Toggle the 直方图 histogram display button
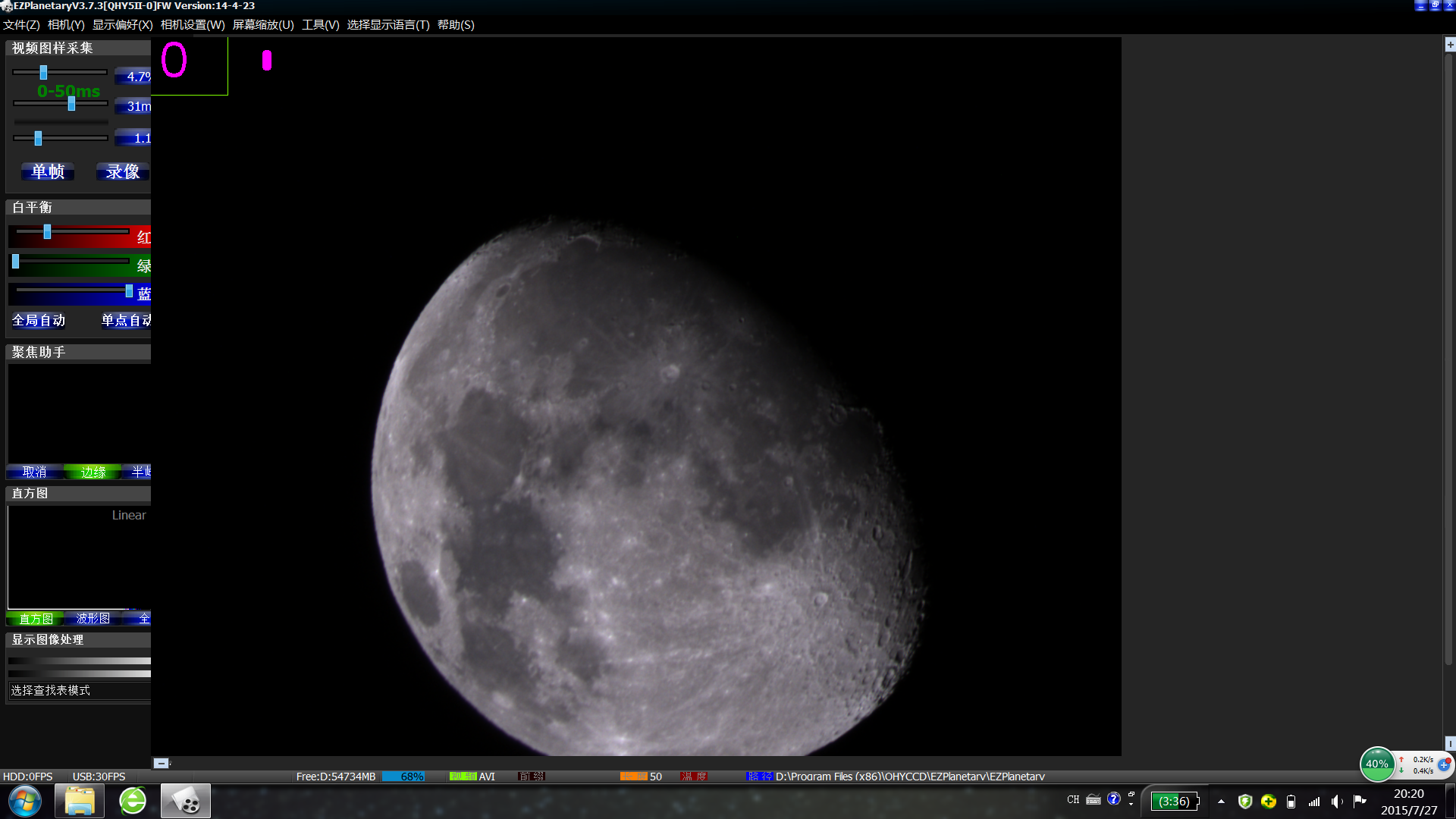The width and height of the screenshot is (1456, 819). (36, 619)
